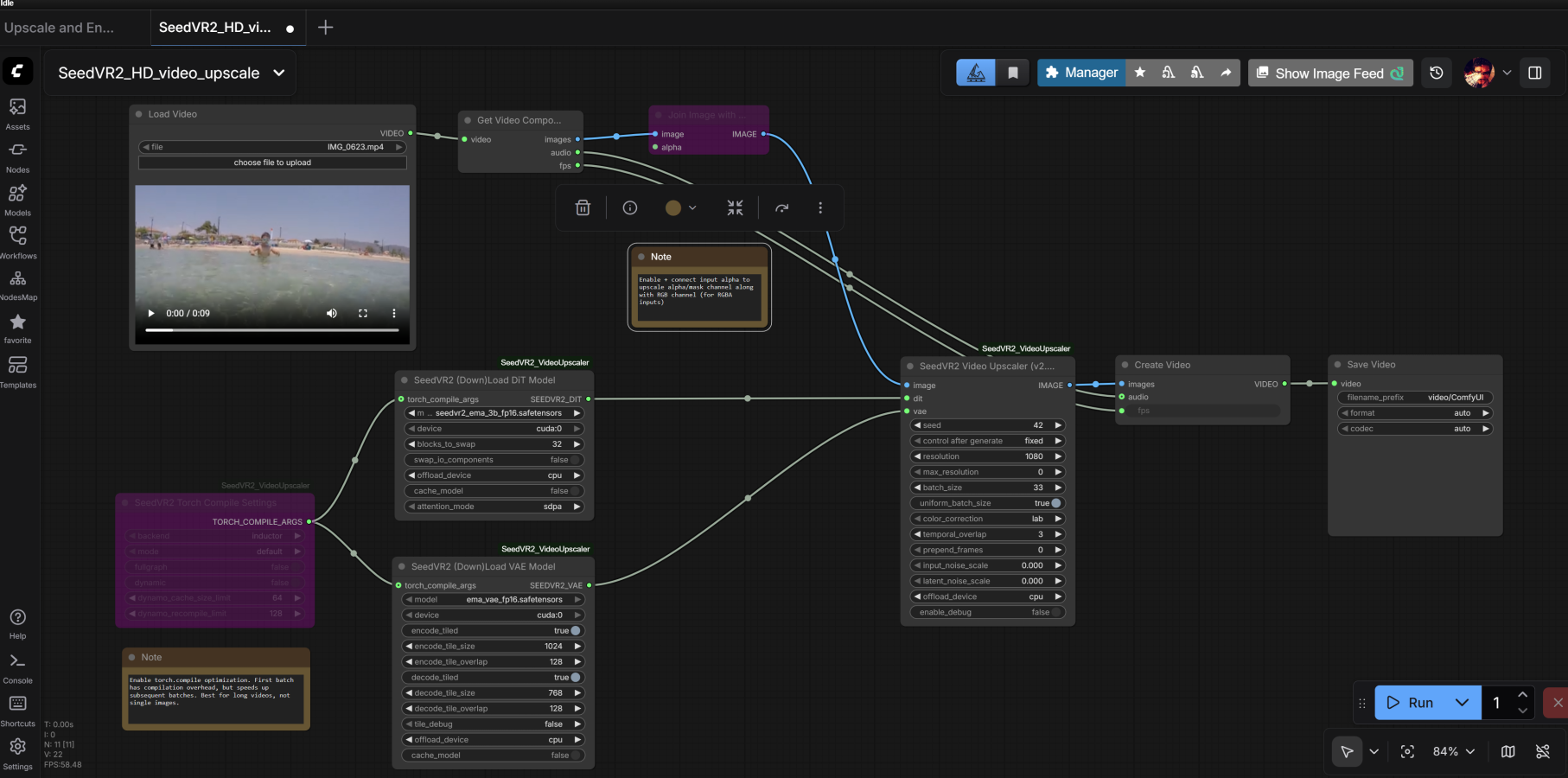The height and width of the screenshot is (778, 1568).
Task: Enable uniform_batch_size in the Video Upscaler node
Action: click(x=1056, y=502)
